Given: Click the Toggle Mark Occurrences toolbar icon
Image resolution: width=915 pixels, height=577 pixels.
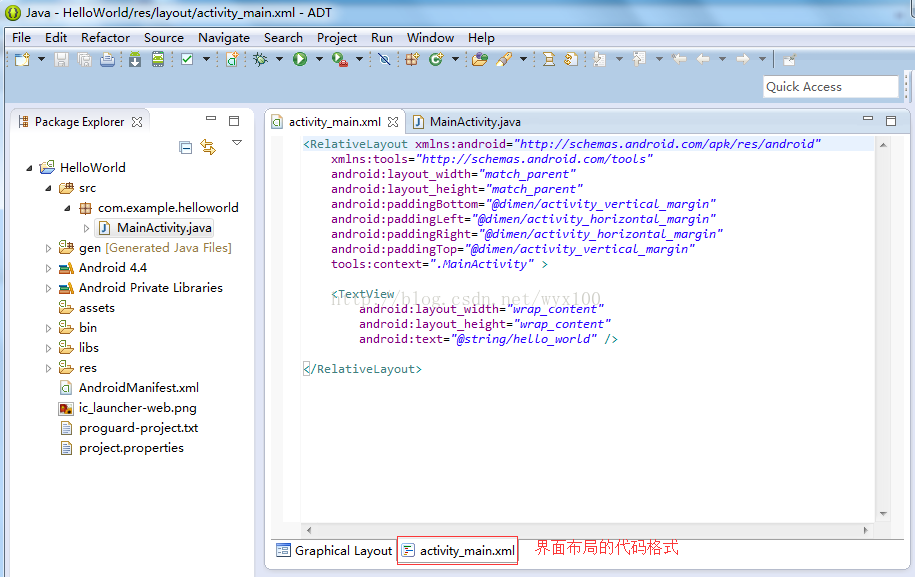Looking at the screenshot, I should pyautogui.click(x=549, y=60).
